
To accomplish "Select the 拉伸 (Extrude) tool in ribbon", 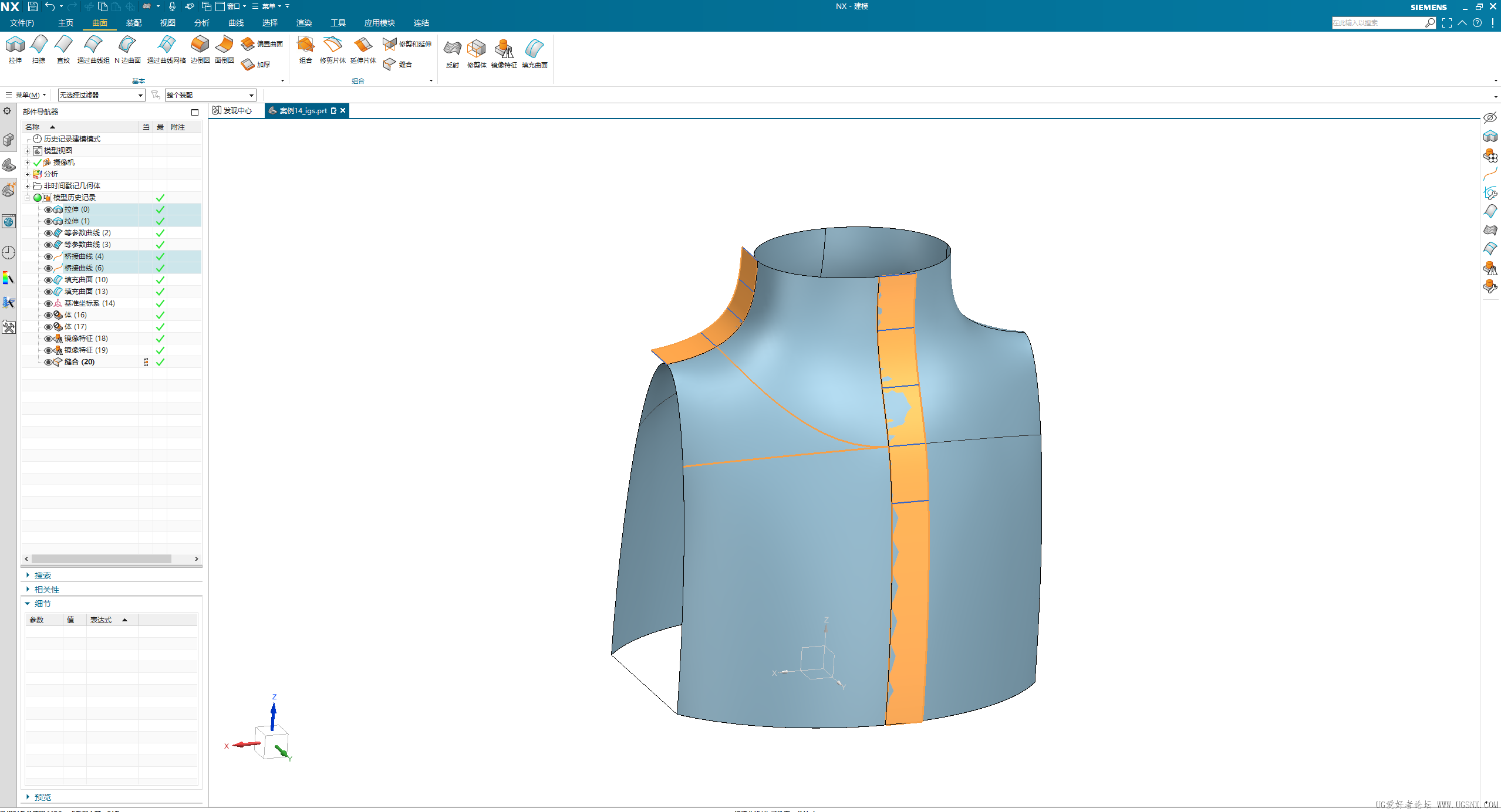I will click(15, 49).
